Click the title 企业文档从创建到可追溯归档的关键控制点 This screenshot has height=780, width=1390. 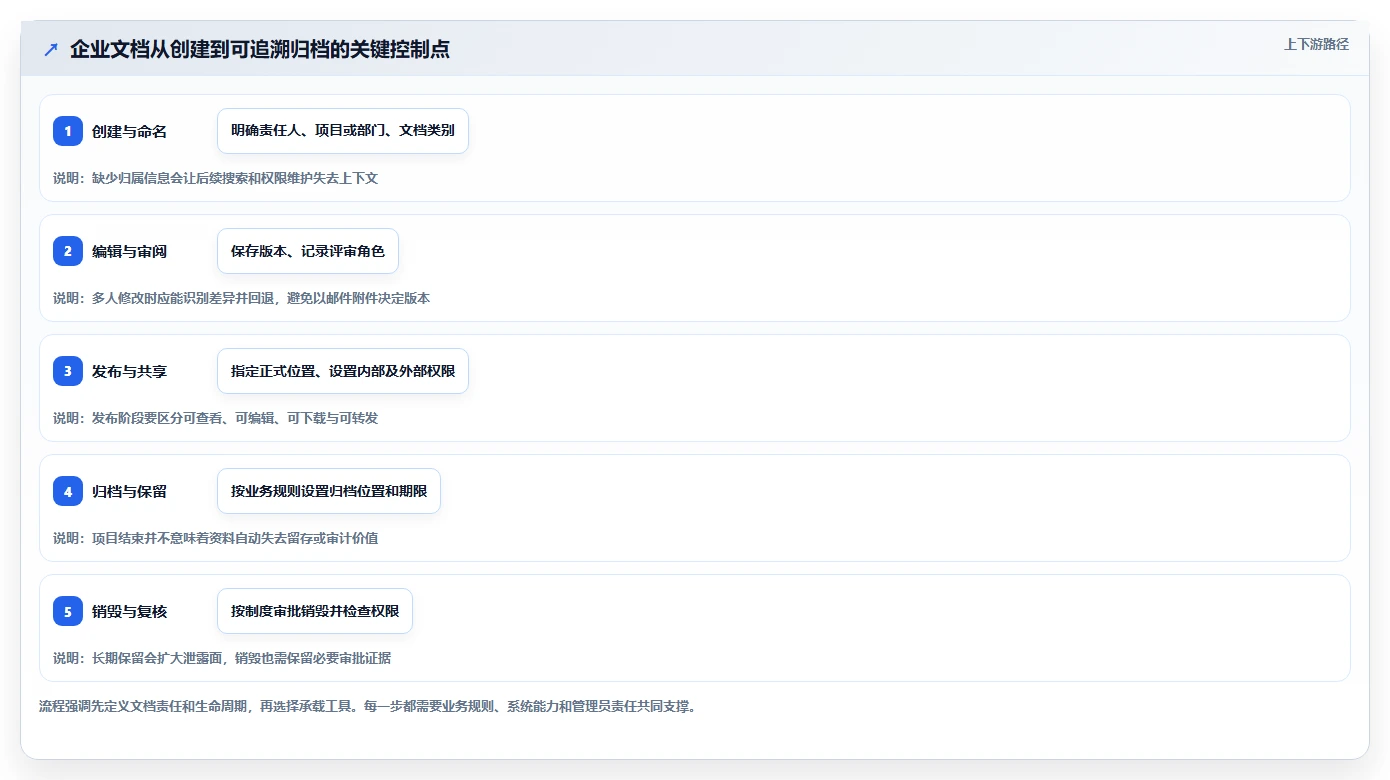260,49
